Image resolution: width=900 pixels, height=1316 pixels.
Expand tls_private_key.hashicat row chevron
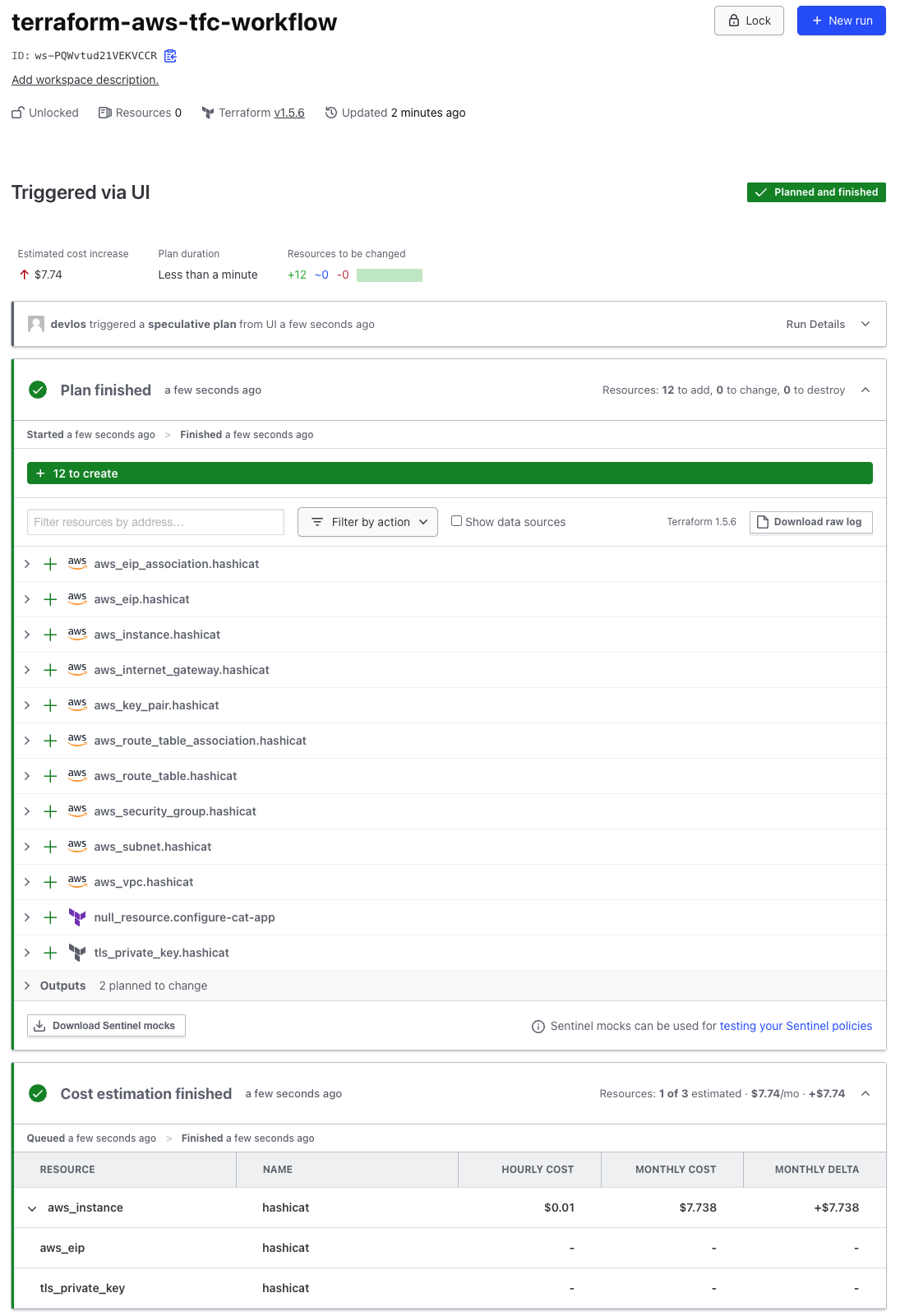27,953
